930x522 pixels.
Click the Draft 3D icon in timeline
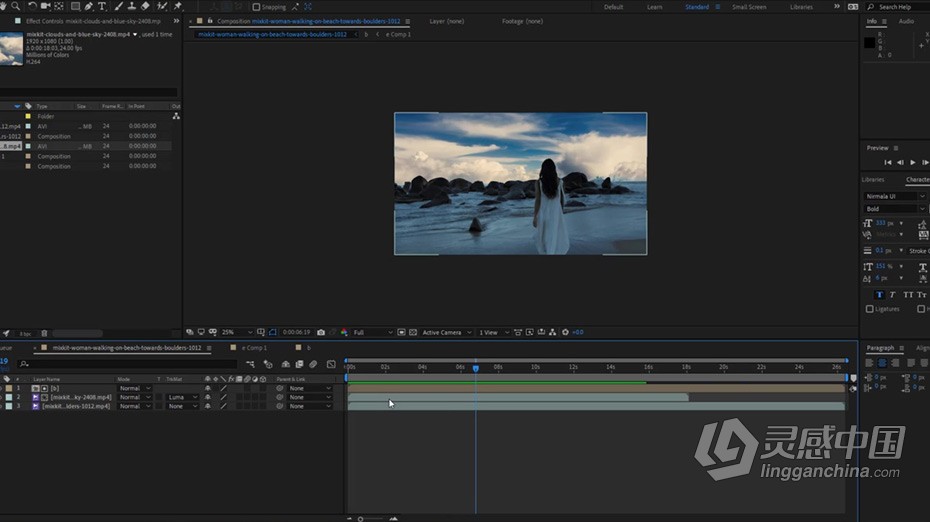tap(268, 364)
